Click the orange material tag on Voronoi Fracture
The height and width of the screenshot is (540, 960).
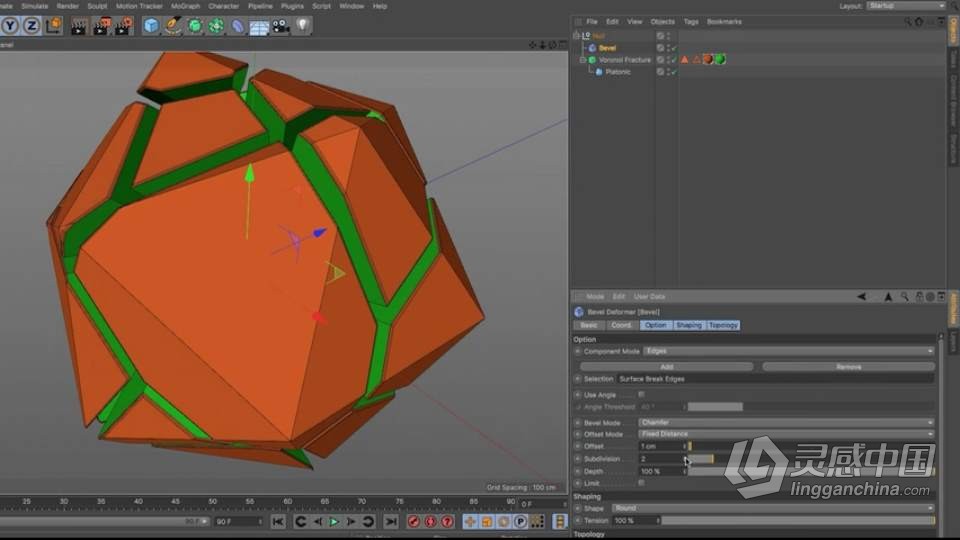[708, 59]
